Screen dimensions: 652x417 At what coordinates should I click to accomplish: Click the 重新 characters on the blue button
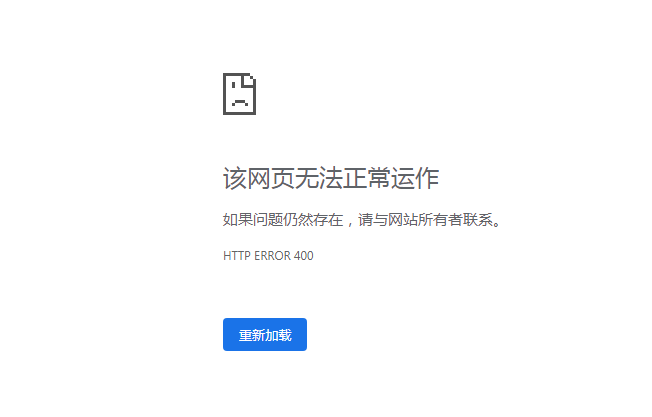252,335
